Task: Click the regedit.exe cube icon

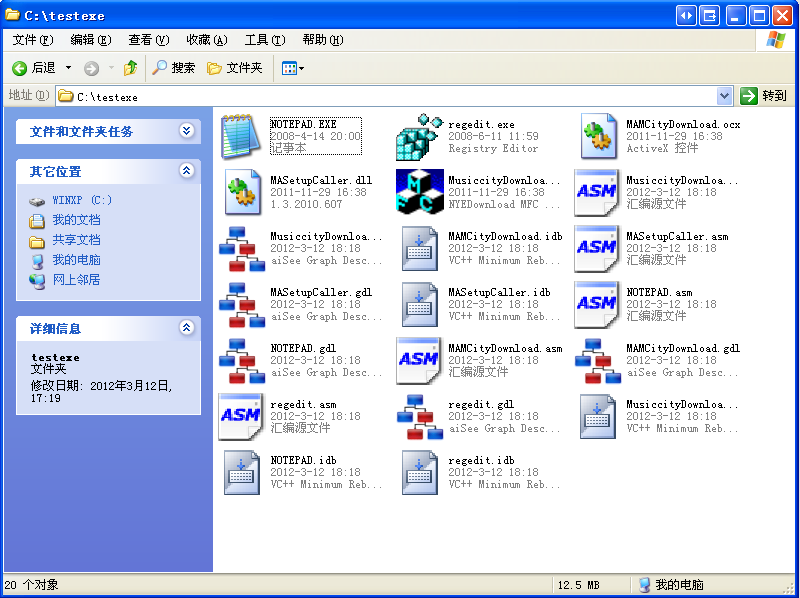Action: click(419, 137)
